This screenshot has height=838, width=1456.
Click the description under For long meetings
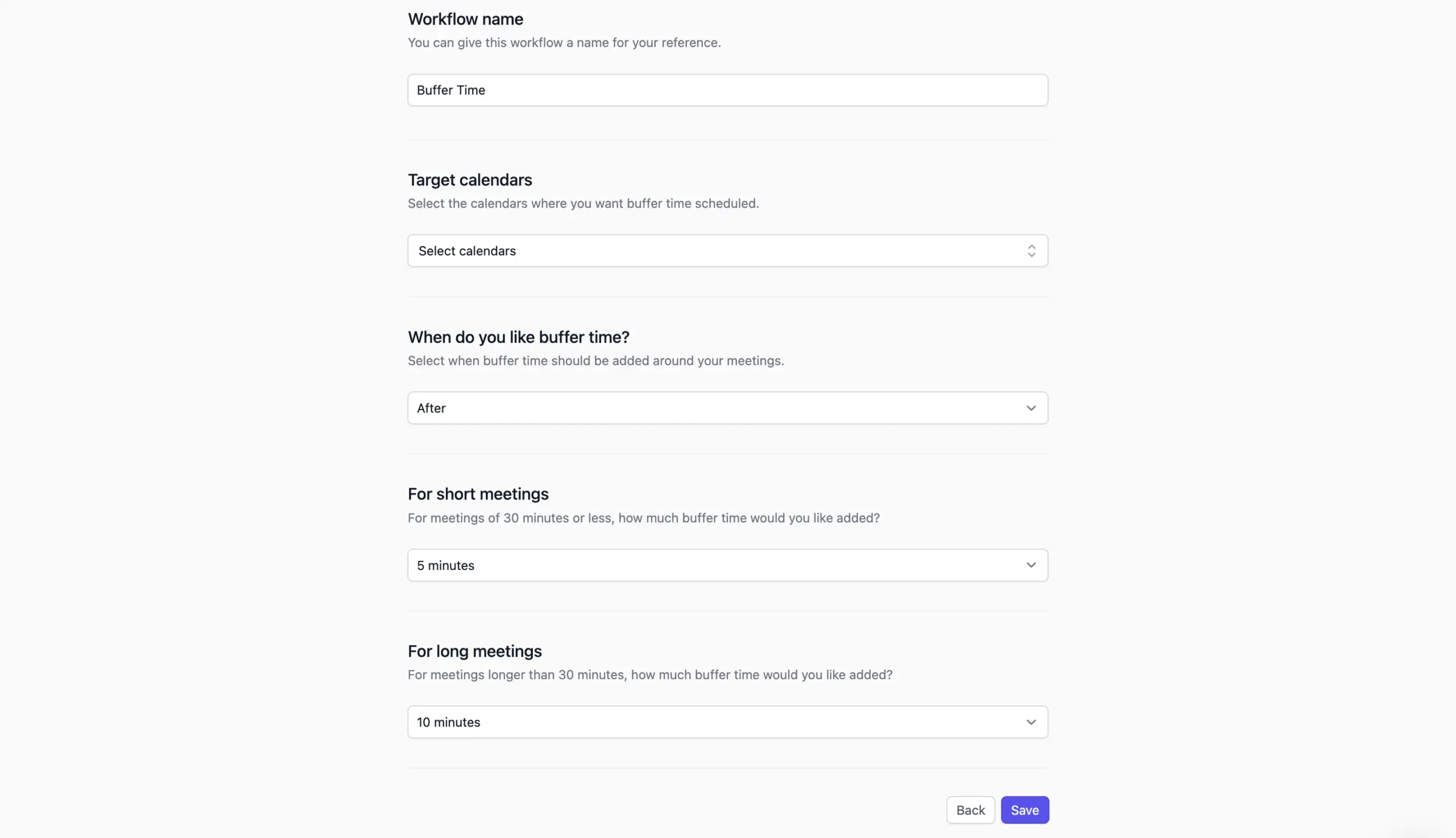pyautogui.click(x=650, y=675)
